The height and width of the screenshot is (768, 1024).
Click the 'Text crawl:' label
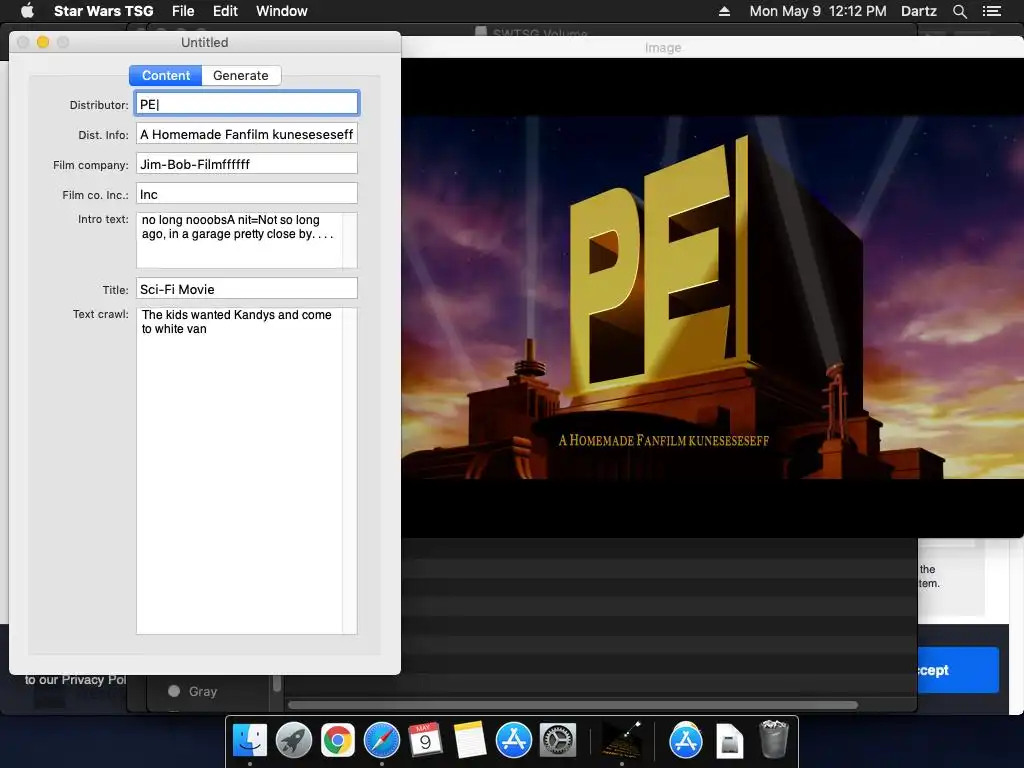101,314
